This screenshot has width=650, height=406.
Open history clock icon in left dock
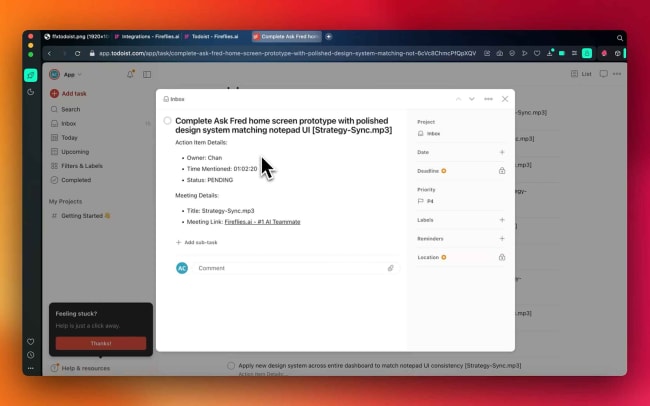pyautogui.click(x=31, y=355)
